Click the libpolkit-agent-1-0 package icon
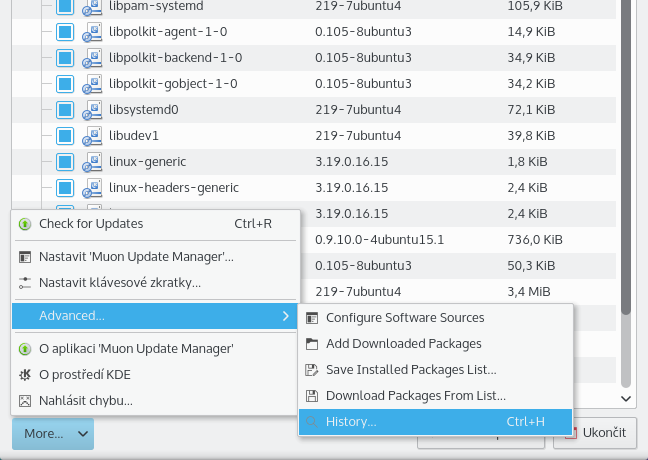This screenshot has width=648, height=460. click(x=92, y=32)
